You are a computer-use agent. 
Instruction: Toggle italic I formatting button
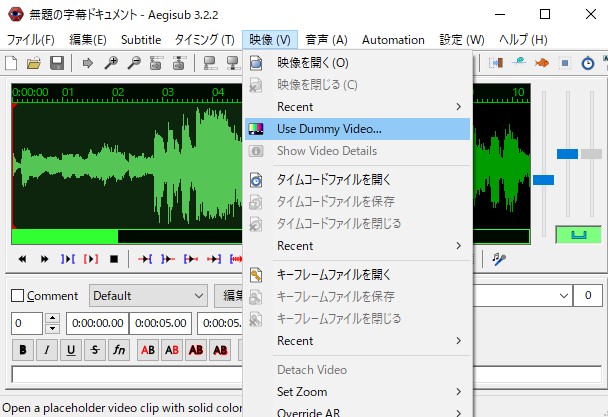pyautogui.click(x=47, y=350)
